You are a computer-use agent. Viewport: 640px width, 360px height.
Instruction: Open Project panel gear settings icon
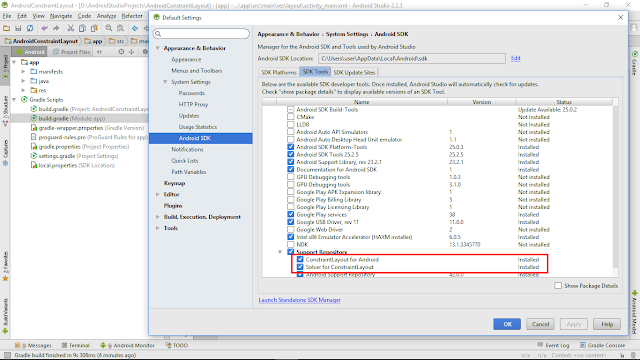tap(144, 52)
